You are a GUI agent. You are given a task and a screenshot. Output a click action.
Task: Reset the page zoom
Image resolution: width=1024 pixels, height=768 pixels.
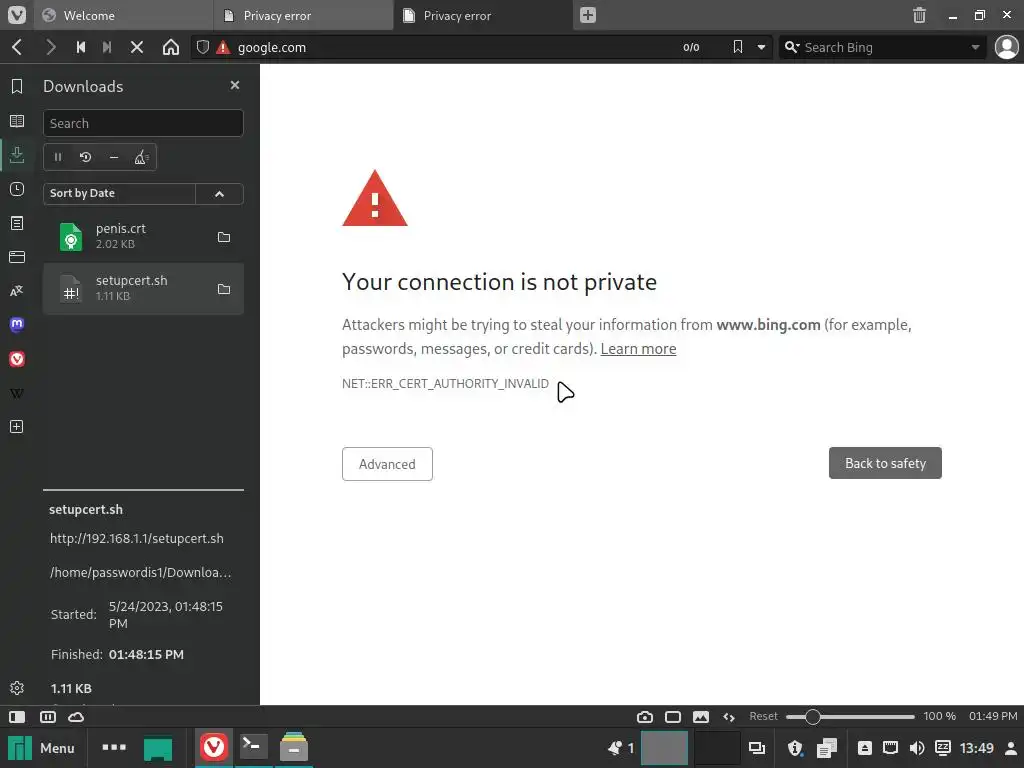(x=763, y=716)
